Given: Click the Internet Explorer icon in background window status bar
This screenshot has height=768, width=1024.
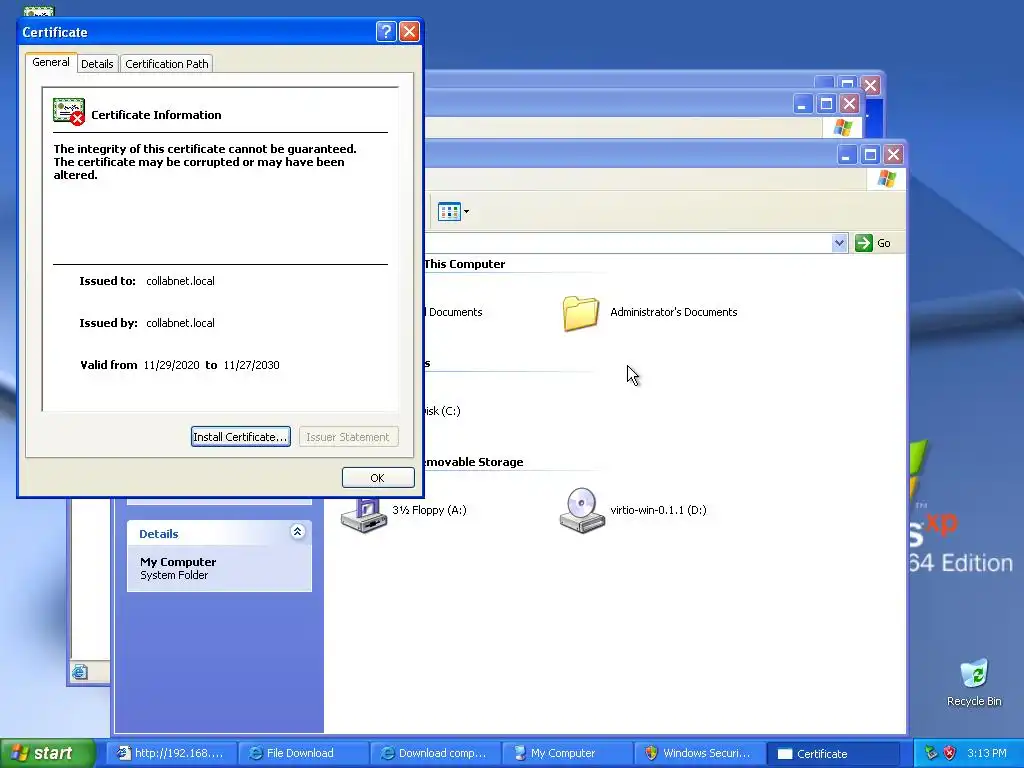Looking at the screenshot, I should click(80, 672).
